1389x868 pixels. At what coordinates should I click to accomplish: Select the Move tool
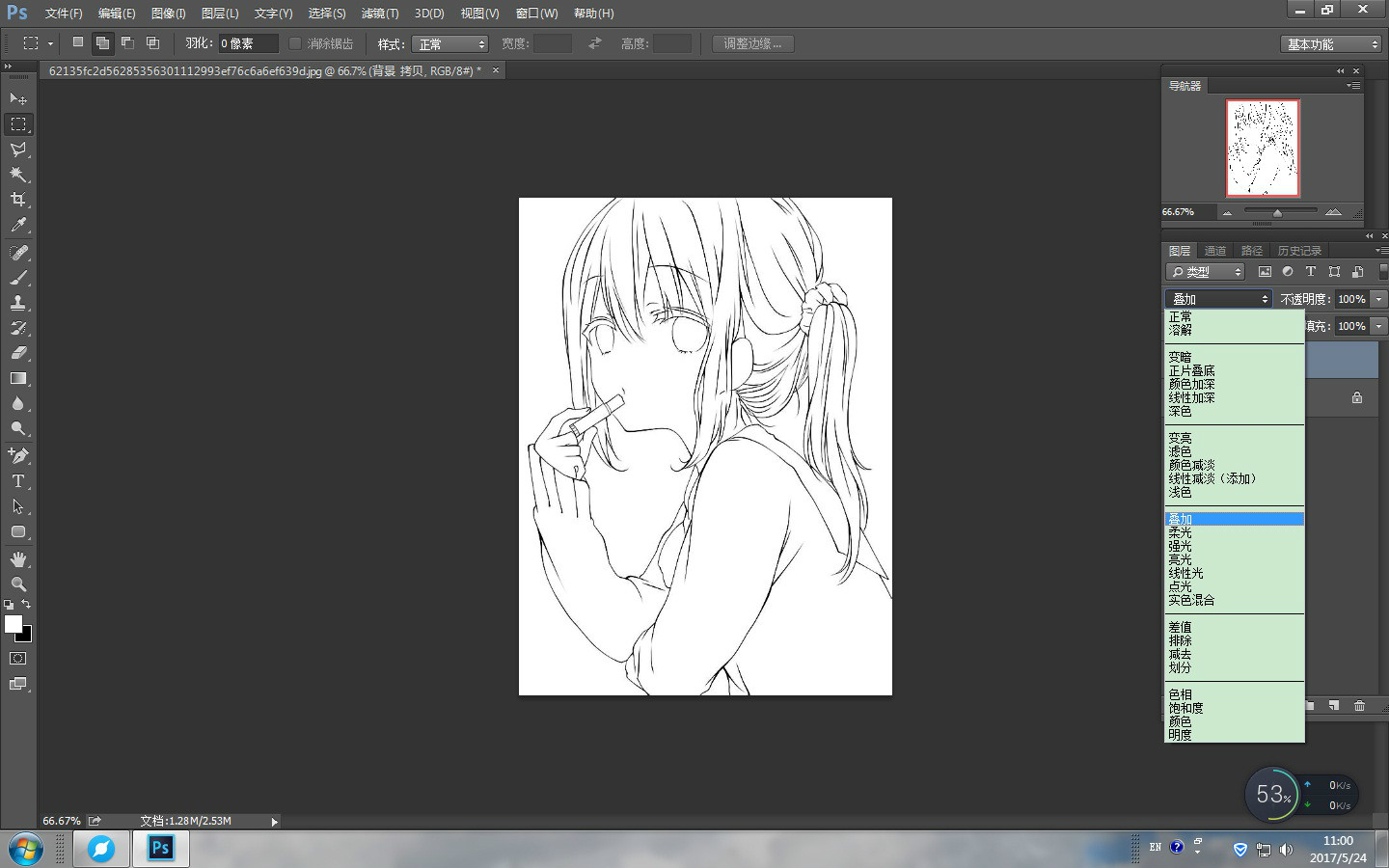18,98
